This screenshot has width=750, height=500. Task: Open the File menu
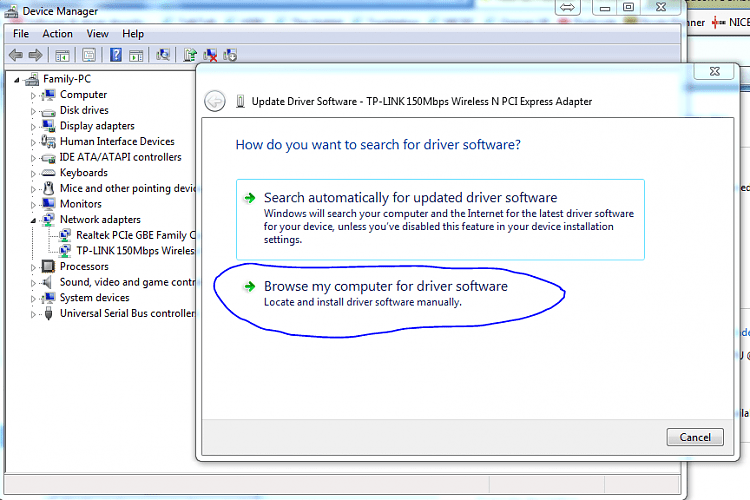(x=21, y=33)
